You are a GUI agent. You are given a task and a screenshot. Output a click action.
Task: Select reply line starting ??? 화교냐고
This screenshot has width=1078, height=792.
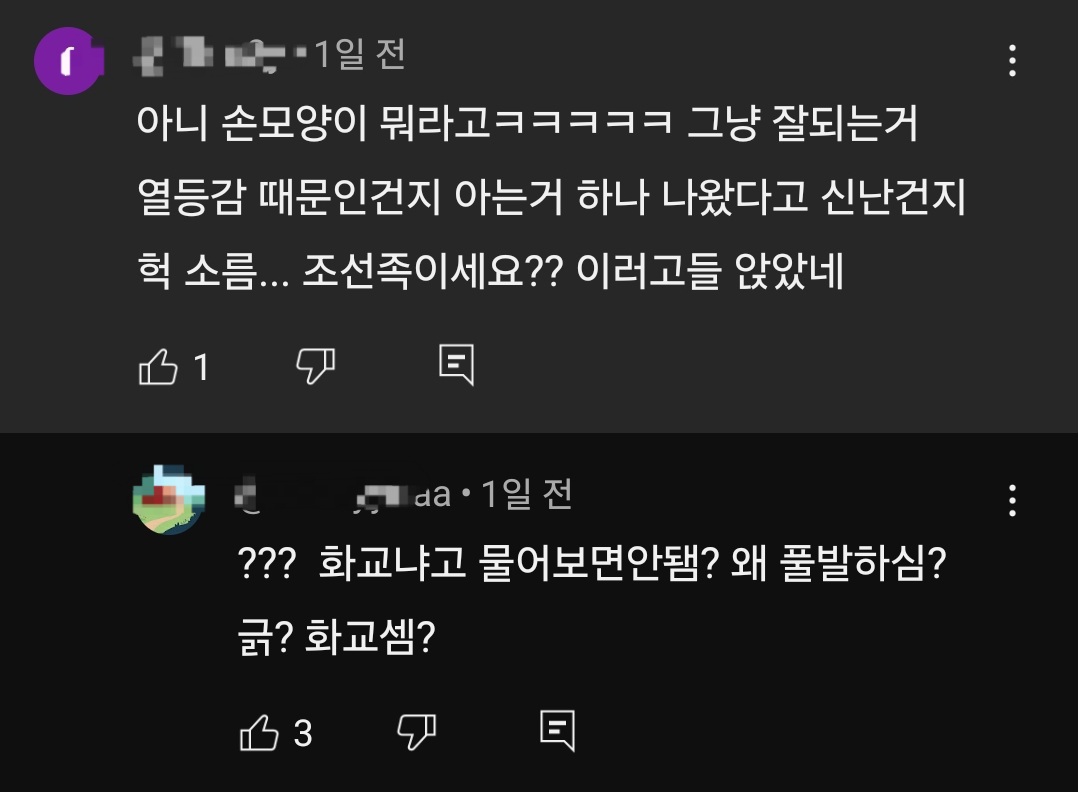(593, 568)
